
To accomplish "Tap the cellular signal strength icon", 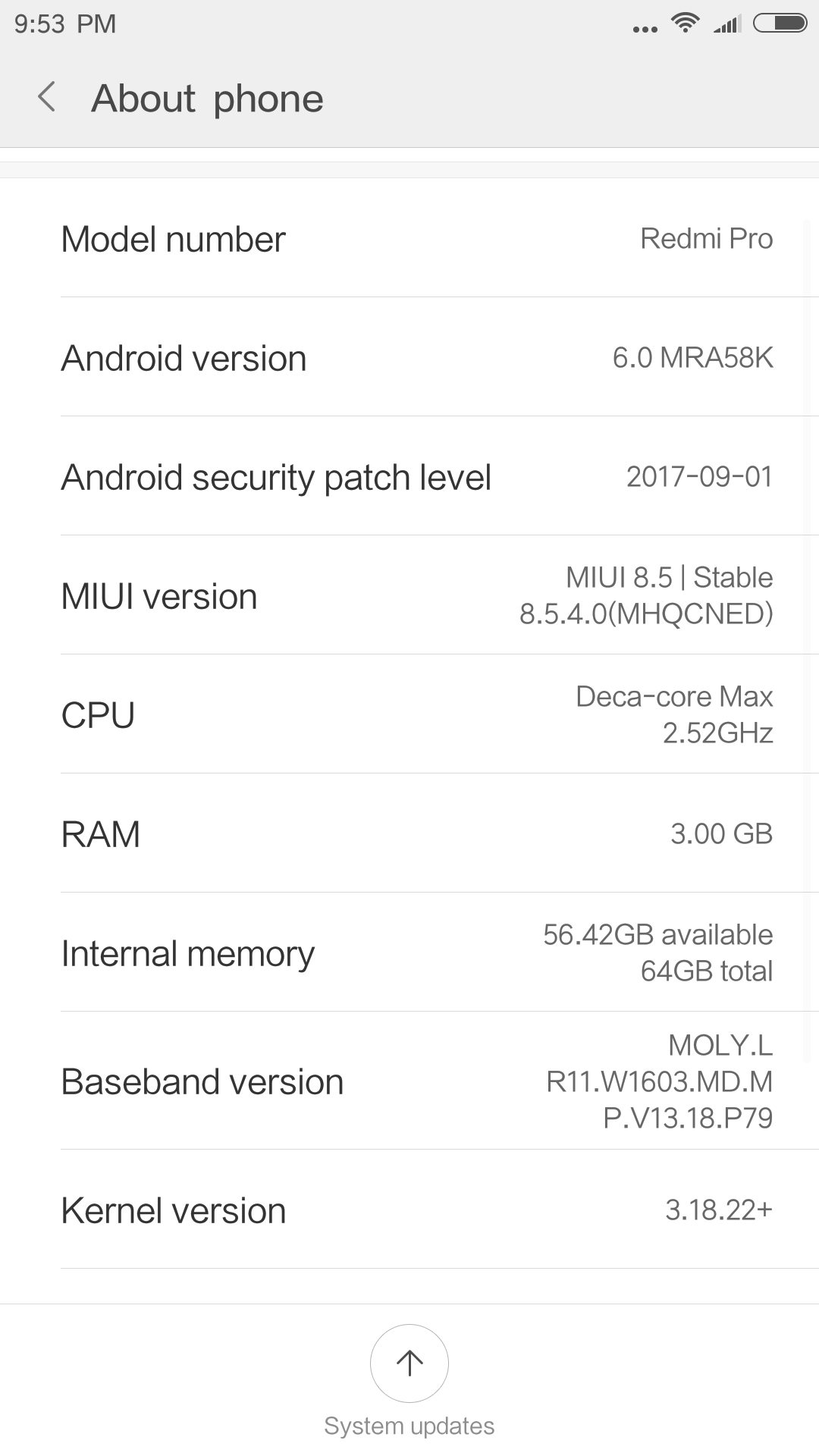I will pyautogui.click(x=727, y=25).
